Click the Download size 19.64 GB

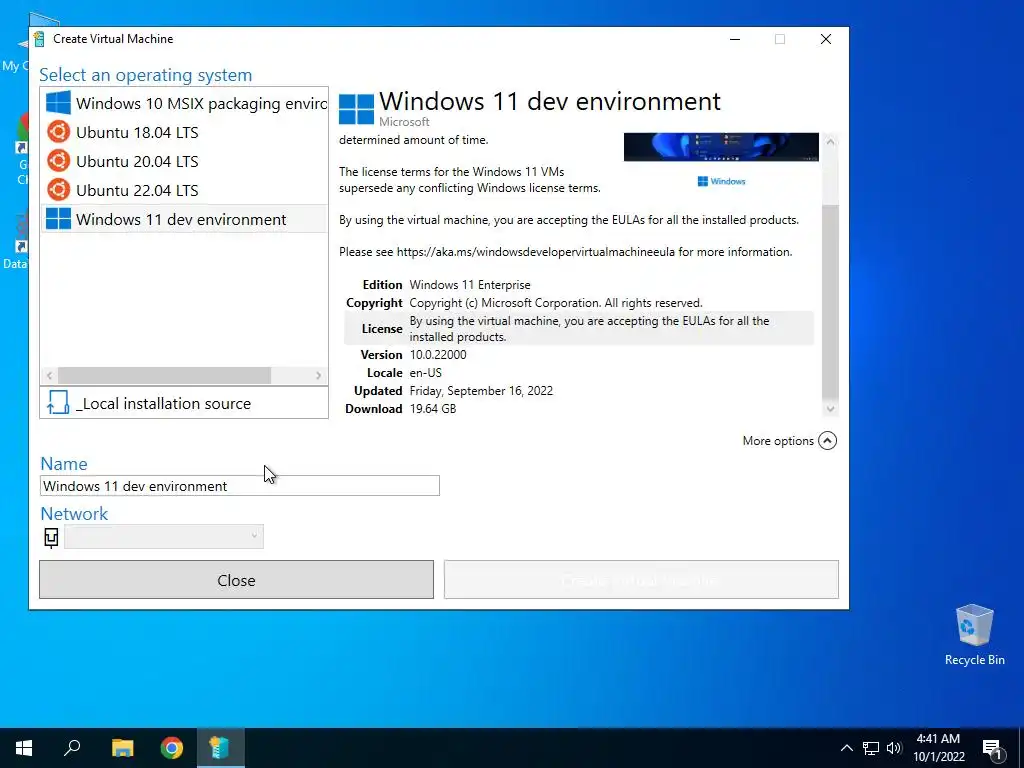[432, 409]
